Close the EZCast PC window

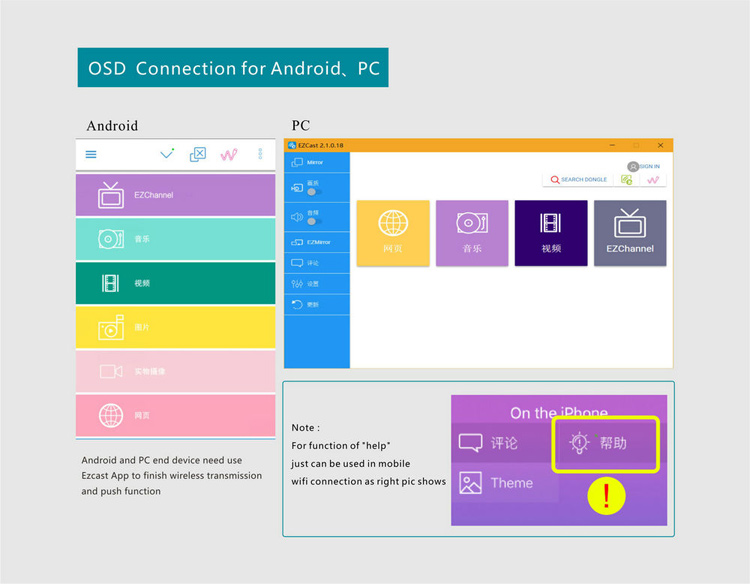[660, 145]
